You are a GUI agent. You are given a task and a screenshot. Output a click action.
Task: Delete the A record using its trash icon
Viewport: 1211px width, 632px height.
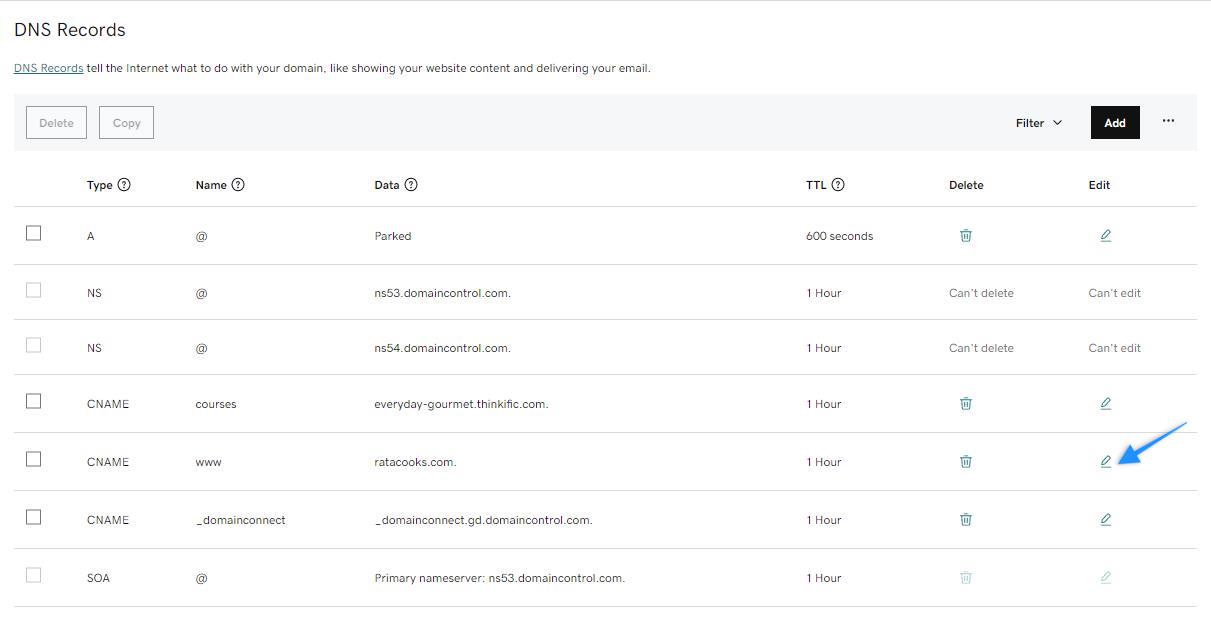click(x=965, y=235)
